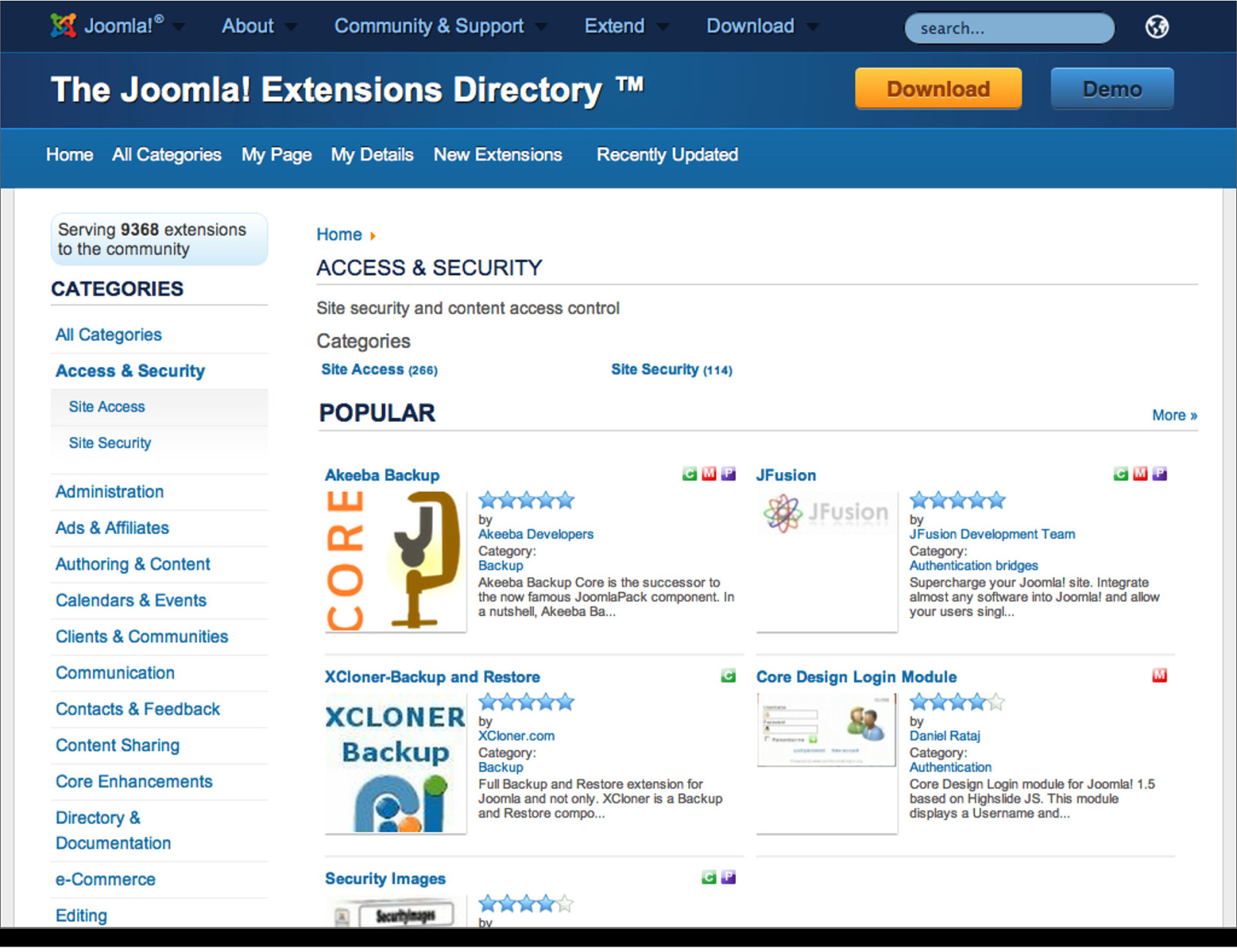Viewport: 1237px width, 952px height.
Task: Click Akeeba Backup's red M module badge
Action: coord(709,474)
